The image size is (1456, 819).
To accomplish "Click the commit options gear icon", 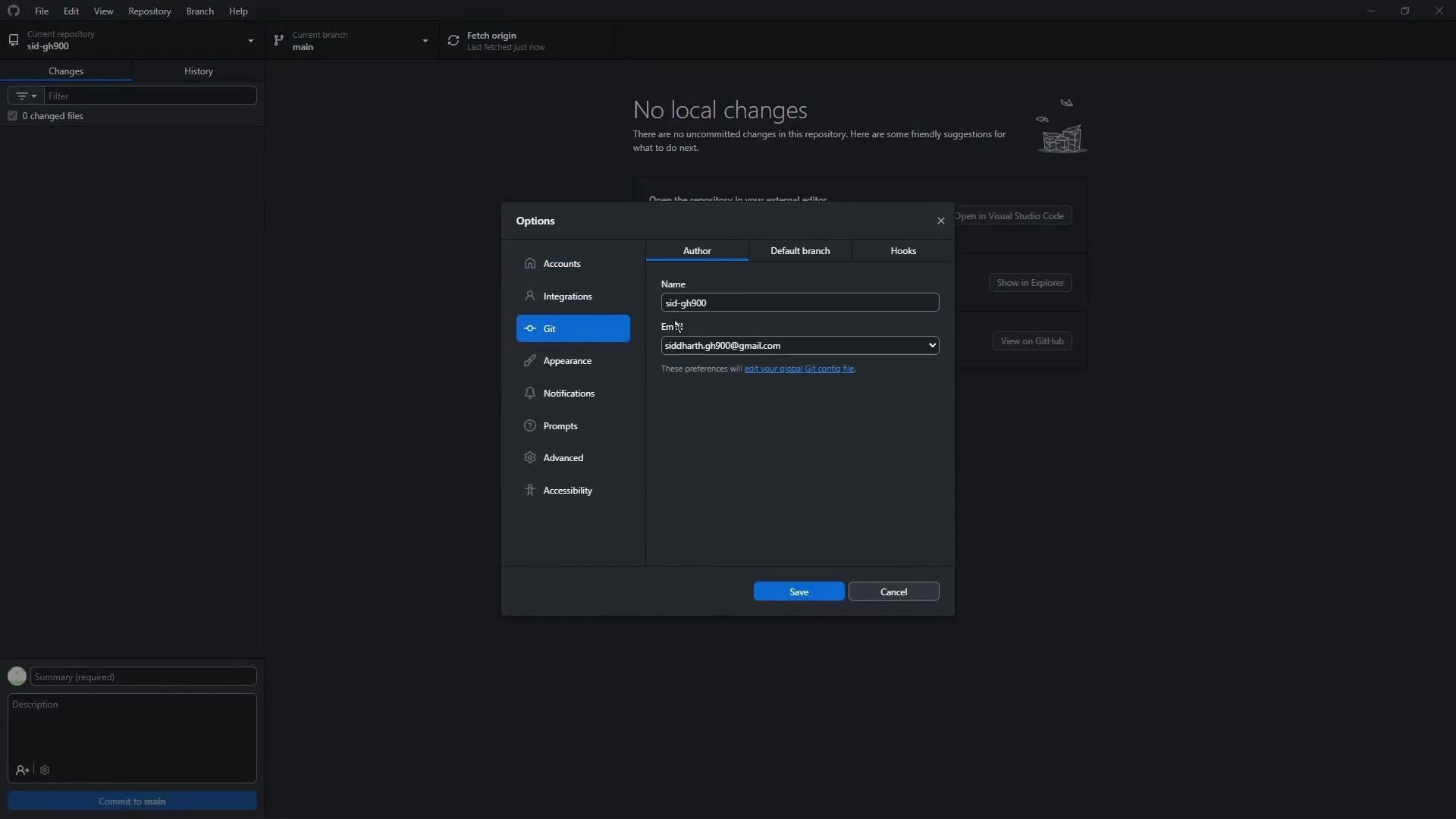I will click(45, 770).
